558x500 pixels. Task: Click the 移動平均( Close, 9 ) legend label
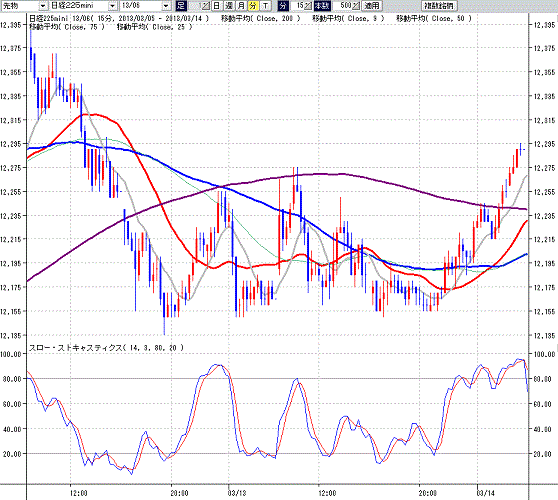348,18
